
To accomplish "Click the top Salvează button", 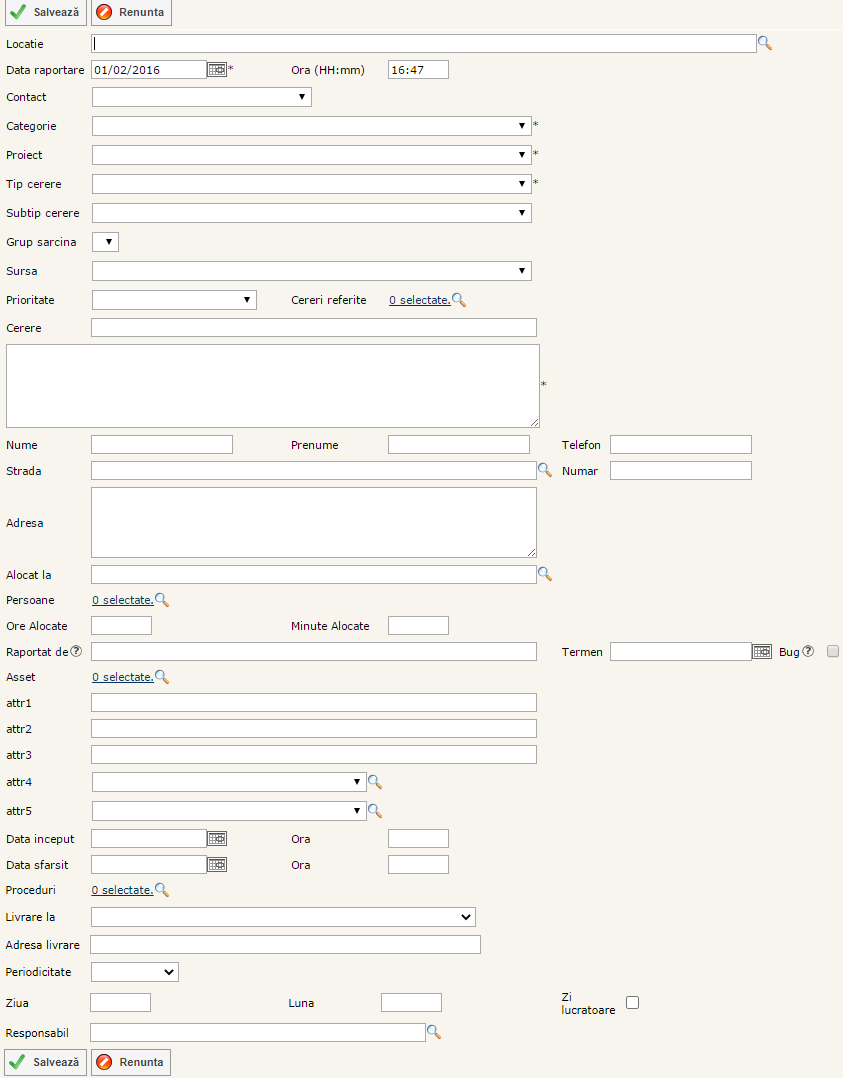I will (46, 12).
